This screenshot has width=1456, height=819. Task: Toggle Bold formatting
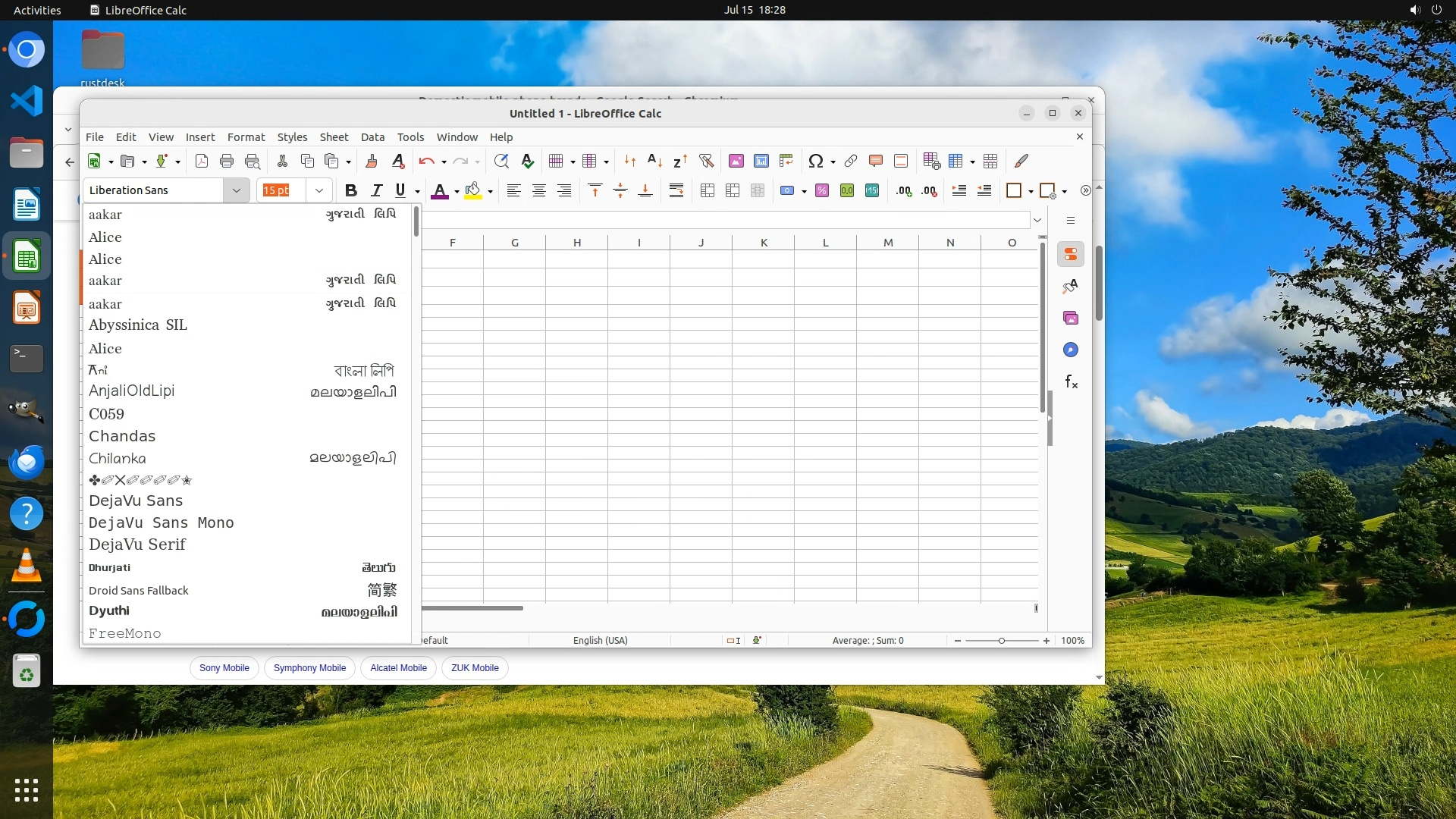click(x=350, y=190)
